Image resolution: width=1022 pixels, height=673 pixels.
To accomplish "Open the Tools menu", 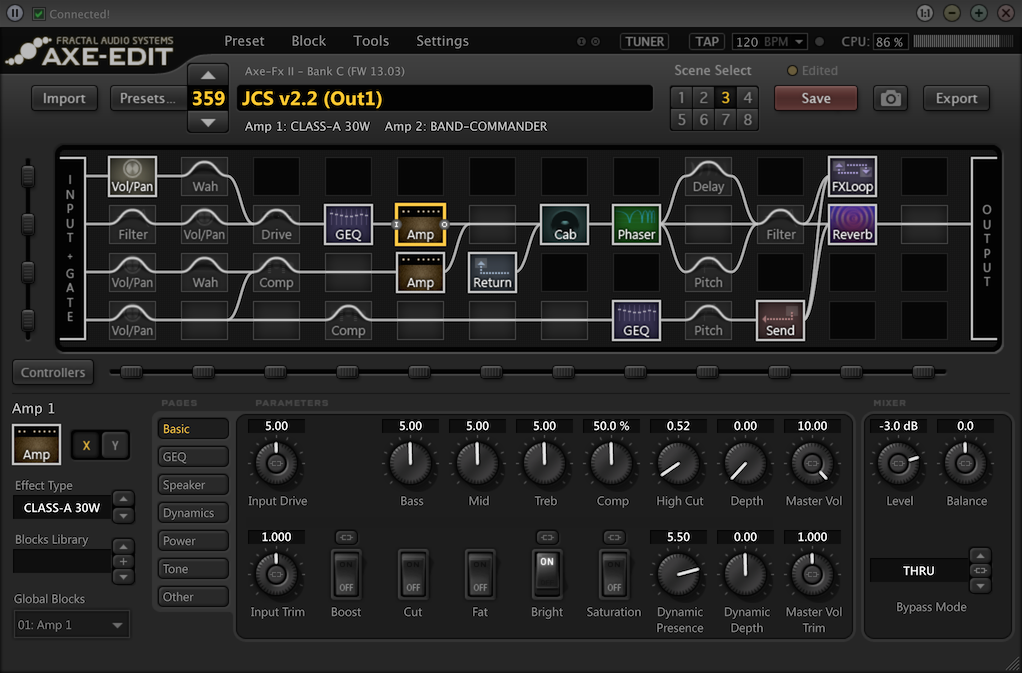I will point(371,41).
